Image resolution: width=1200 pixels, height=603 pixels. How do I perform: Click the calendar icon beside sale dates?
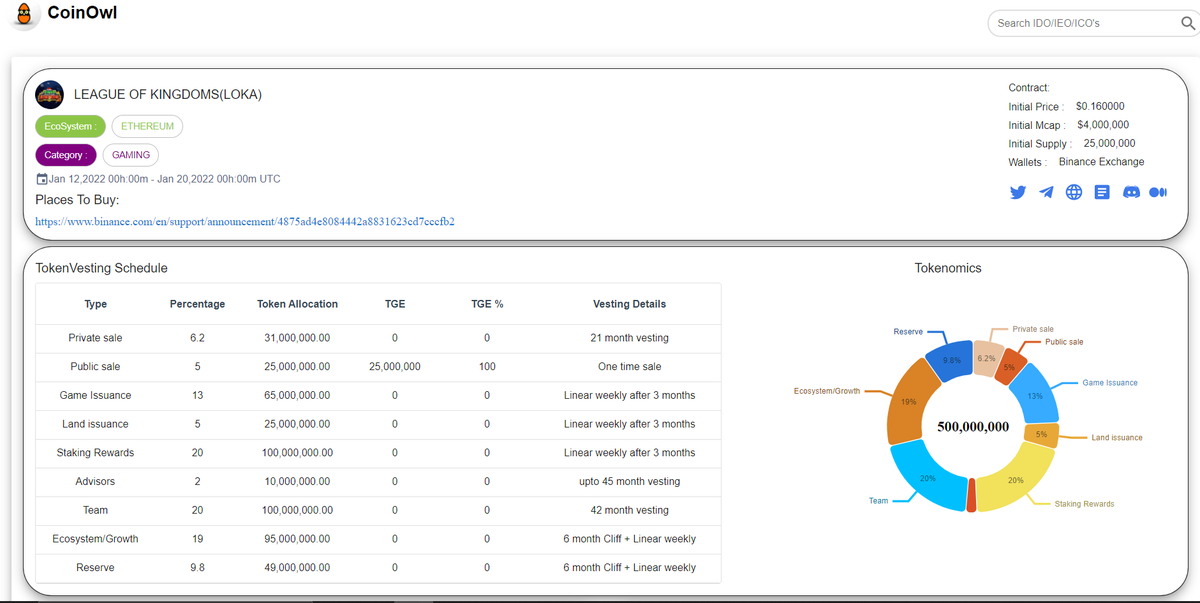pos(41,179)
